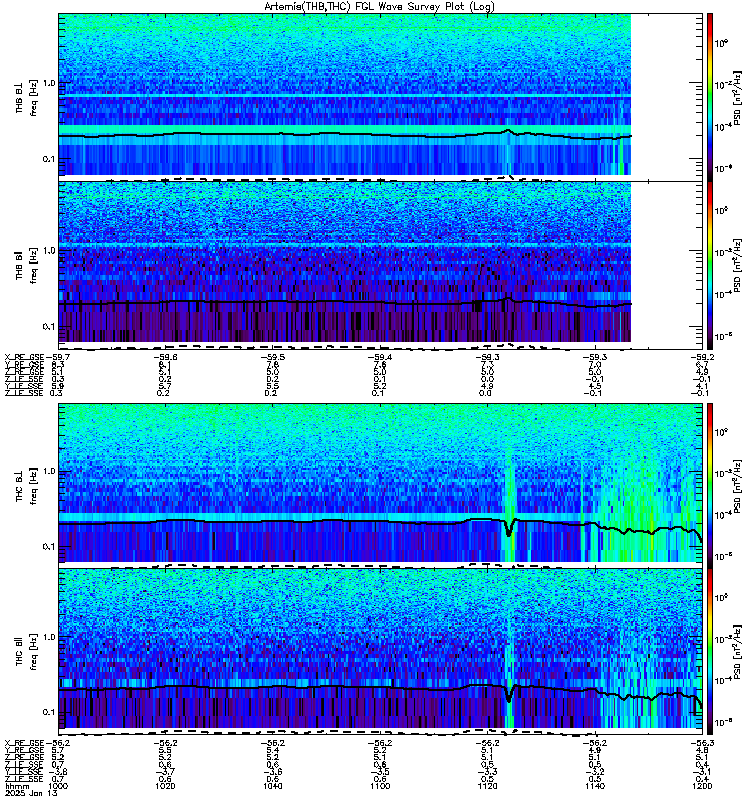Click the 1.0 frequency tick of the THB B-parallel panel
The height and width of the screenshot is (800, 750).
(x=49, y=251)
